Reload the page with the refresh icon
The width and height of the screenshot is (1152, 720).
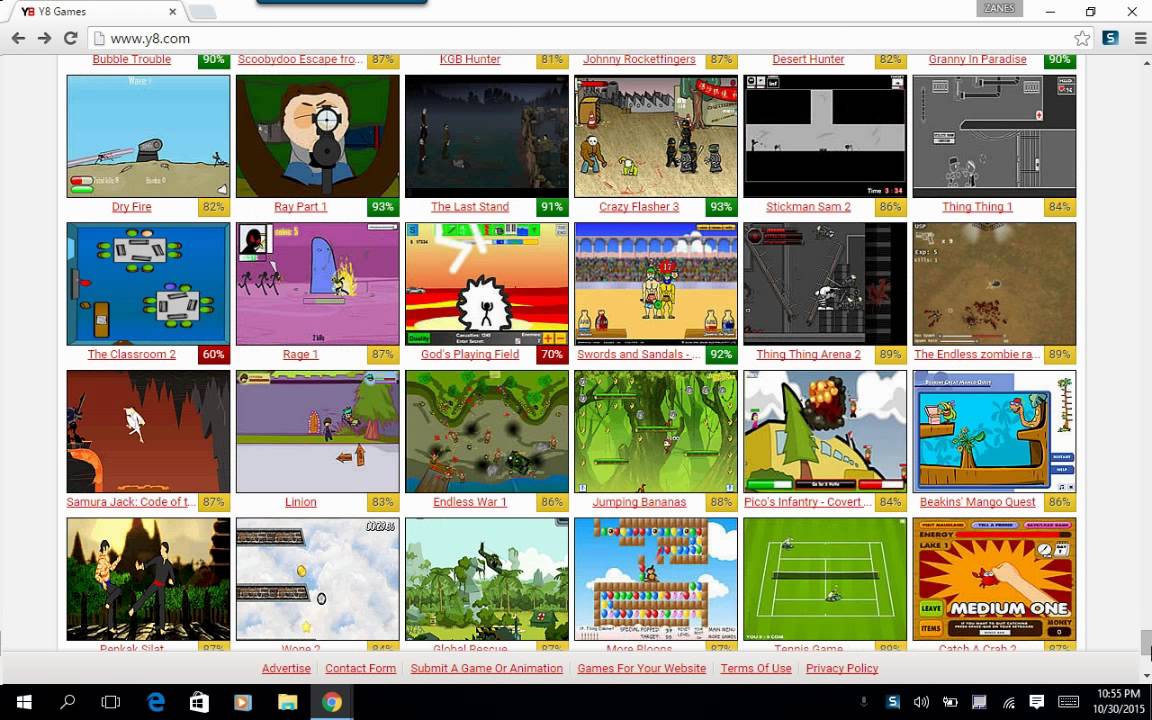tap(71, 38)
